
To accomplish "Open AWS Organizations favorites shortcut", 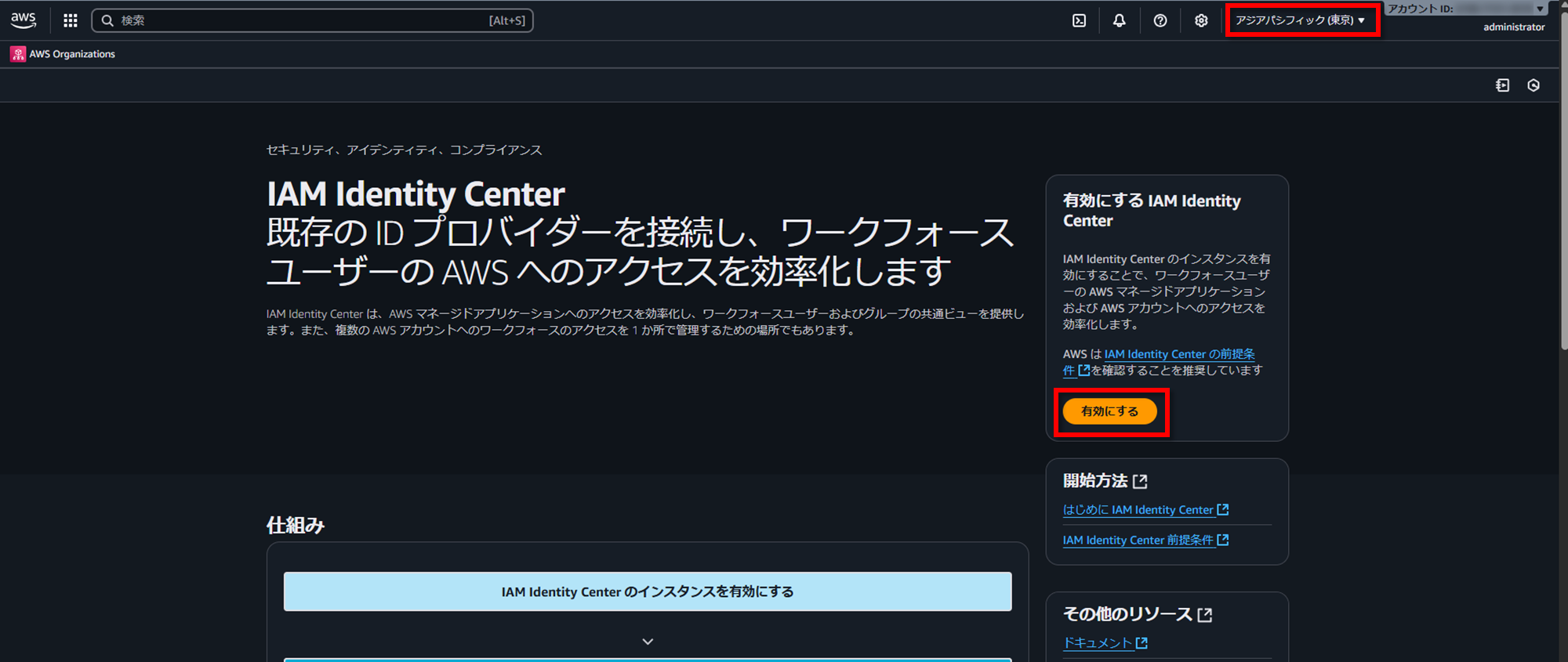I will [x=63, y=54].
